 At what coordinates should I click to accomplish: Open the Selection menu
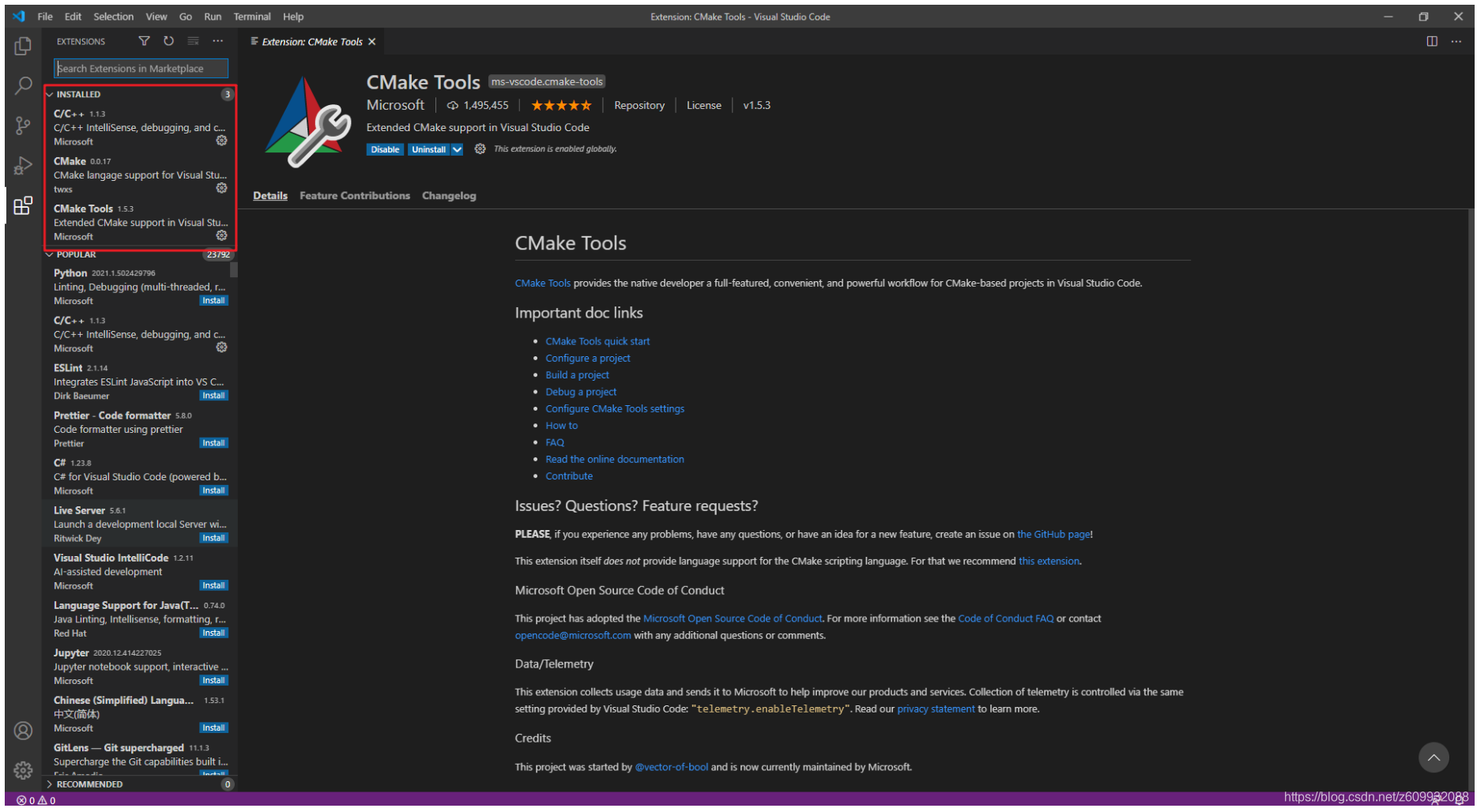113,17
